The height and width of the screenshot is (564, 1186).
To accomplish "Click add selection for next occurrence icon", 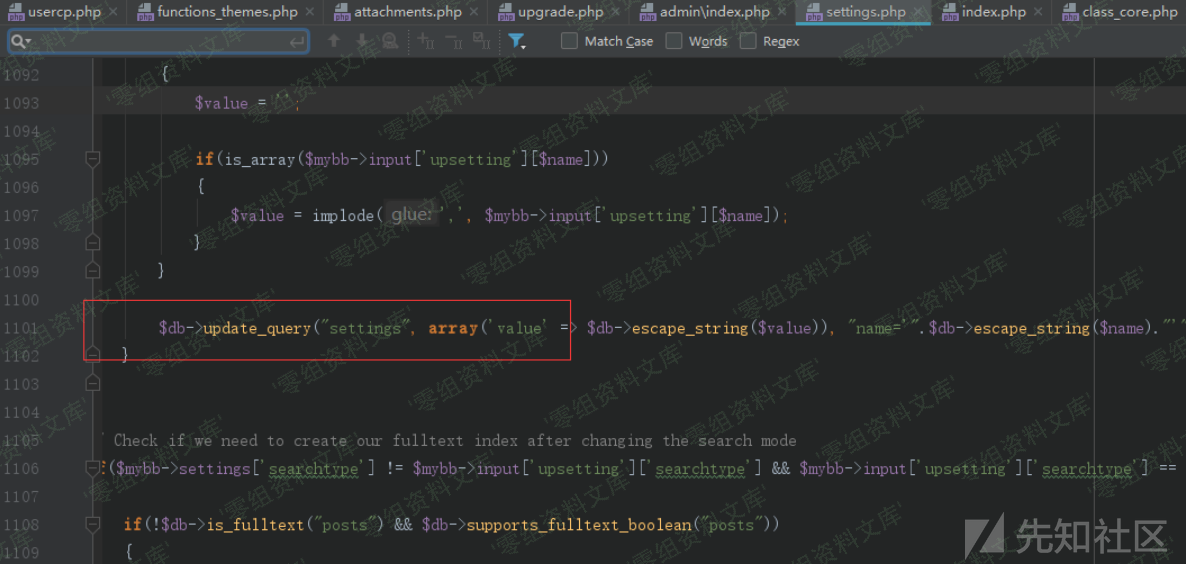I will click(427, 41).
